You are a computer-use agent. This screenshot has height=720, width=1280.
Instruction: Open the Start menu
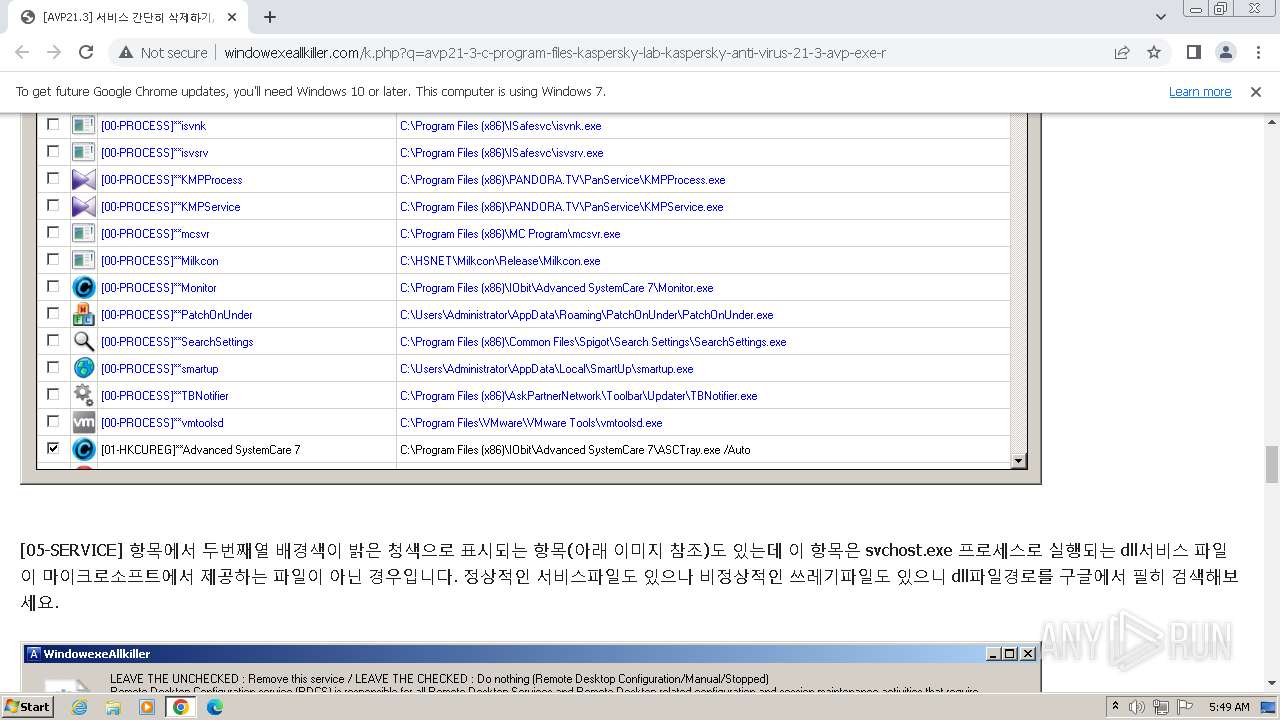(x=28, y=707)
